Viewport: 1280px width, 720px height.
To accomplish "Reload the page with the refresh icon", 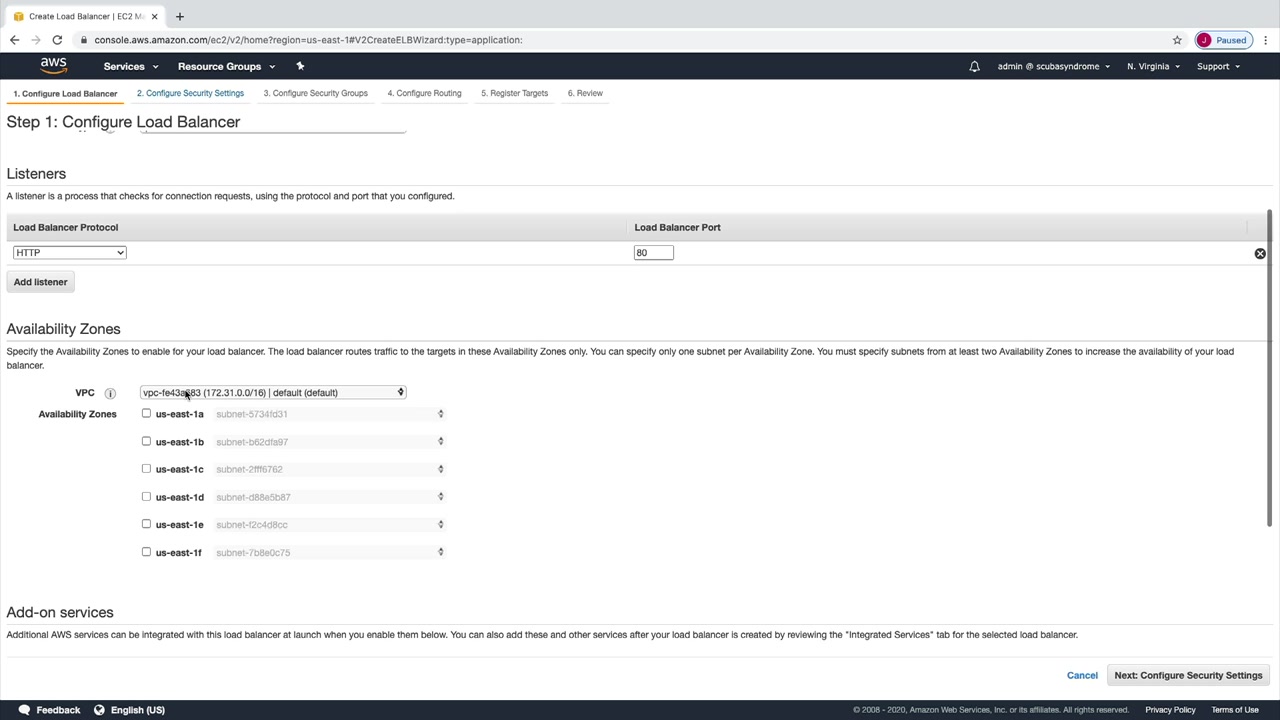I will click(x=57, y=40).
